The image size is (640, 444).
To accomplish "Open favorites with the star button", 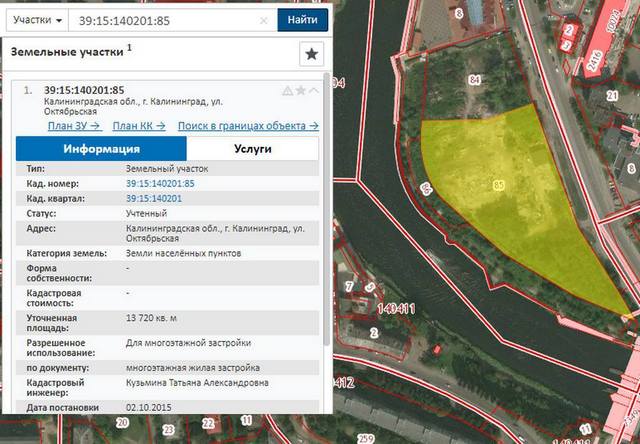I will click(311, 54).
